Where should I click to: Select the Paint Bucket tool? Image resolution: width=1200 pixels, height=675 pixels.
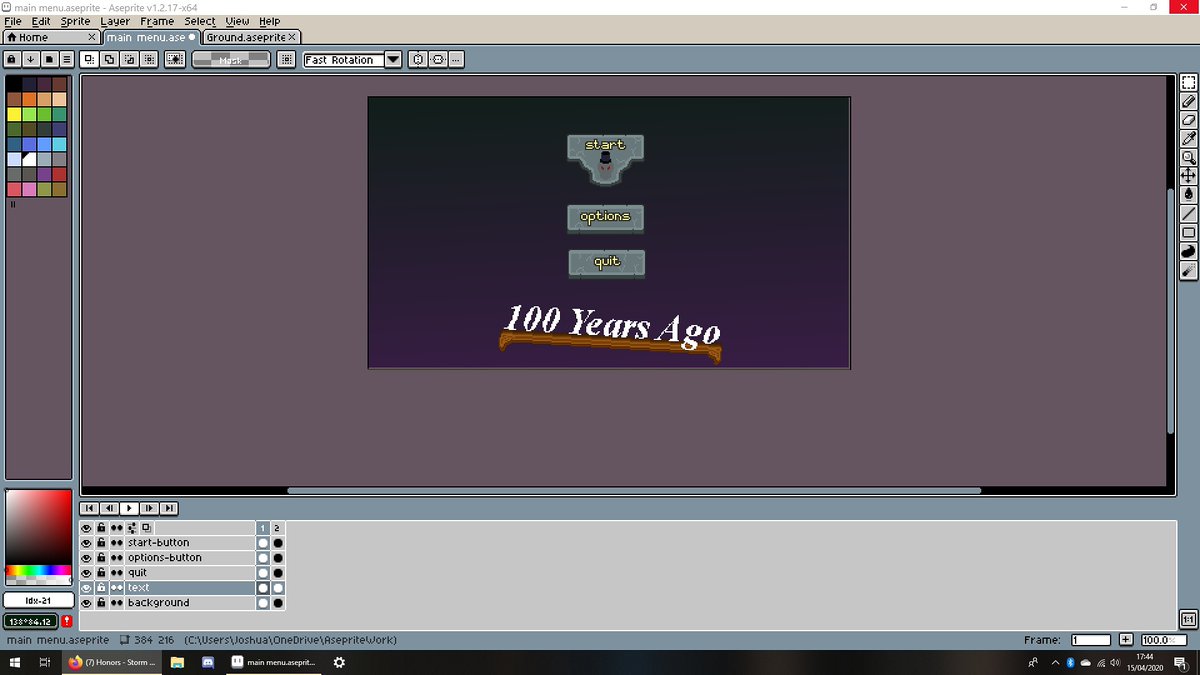coord(1188,195)
